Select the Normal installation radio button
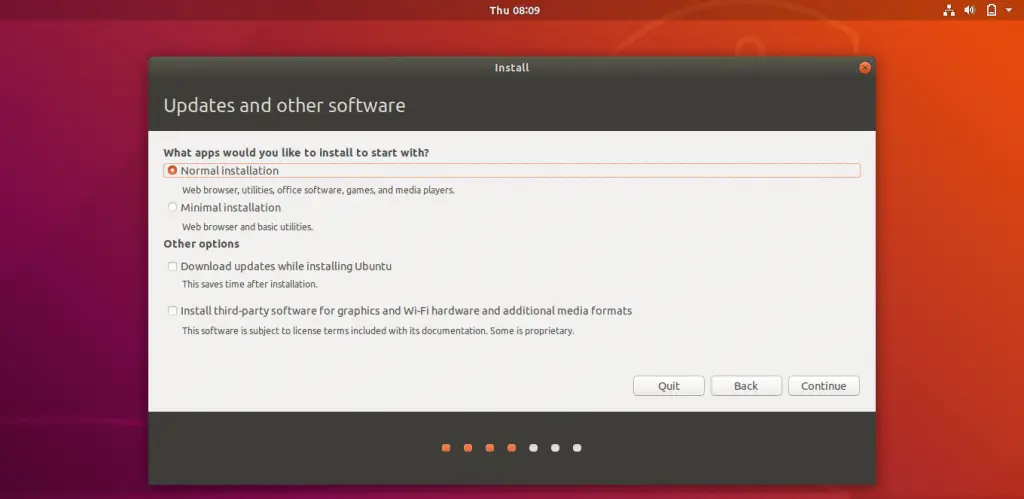The width and height of the screenshot is (1024, 499). (x=172, y=170)
